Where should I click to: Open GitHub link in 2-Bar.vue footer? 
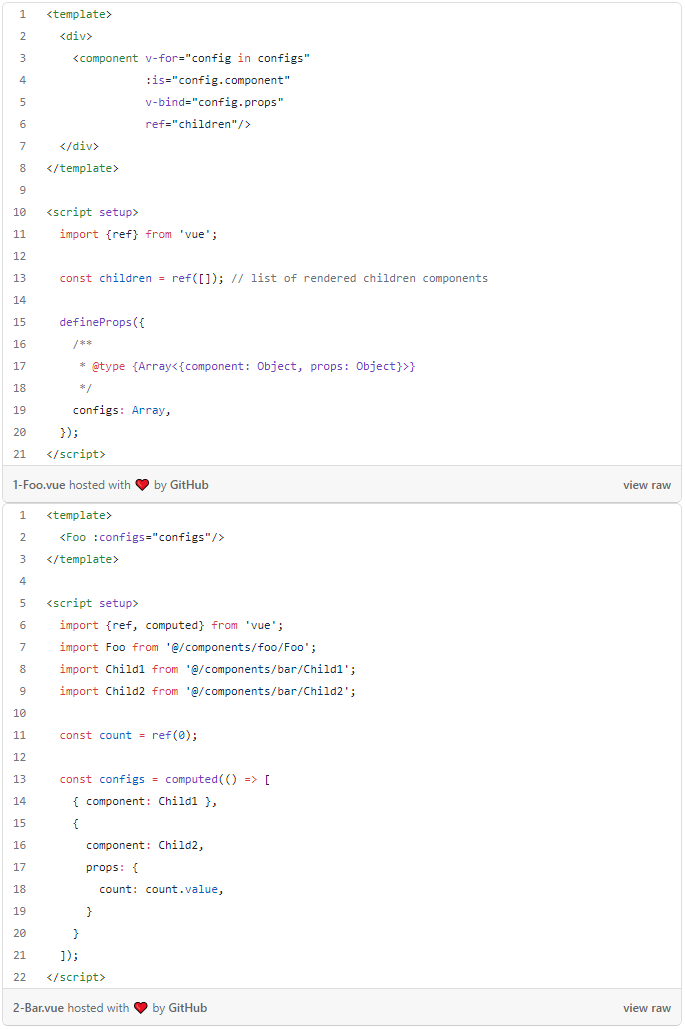pos(188,1008)
